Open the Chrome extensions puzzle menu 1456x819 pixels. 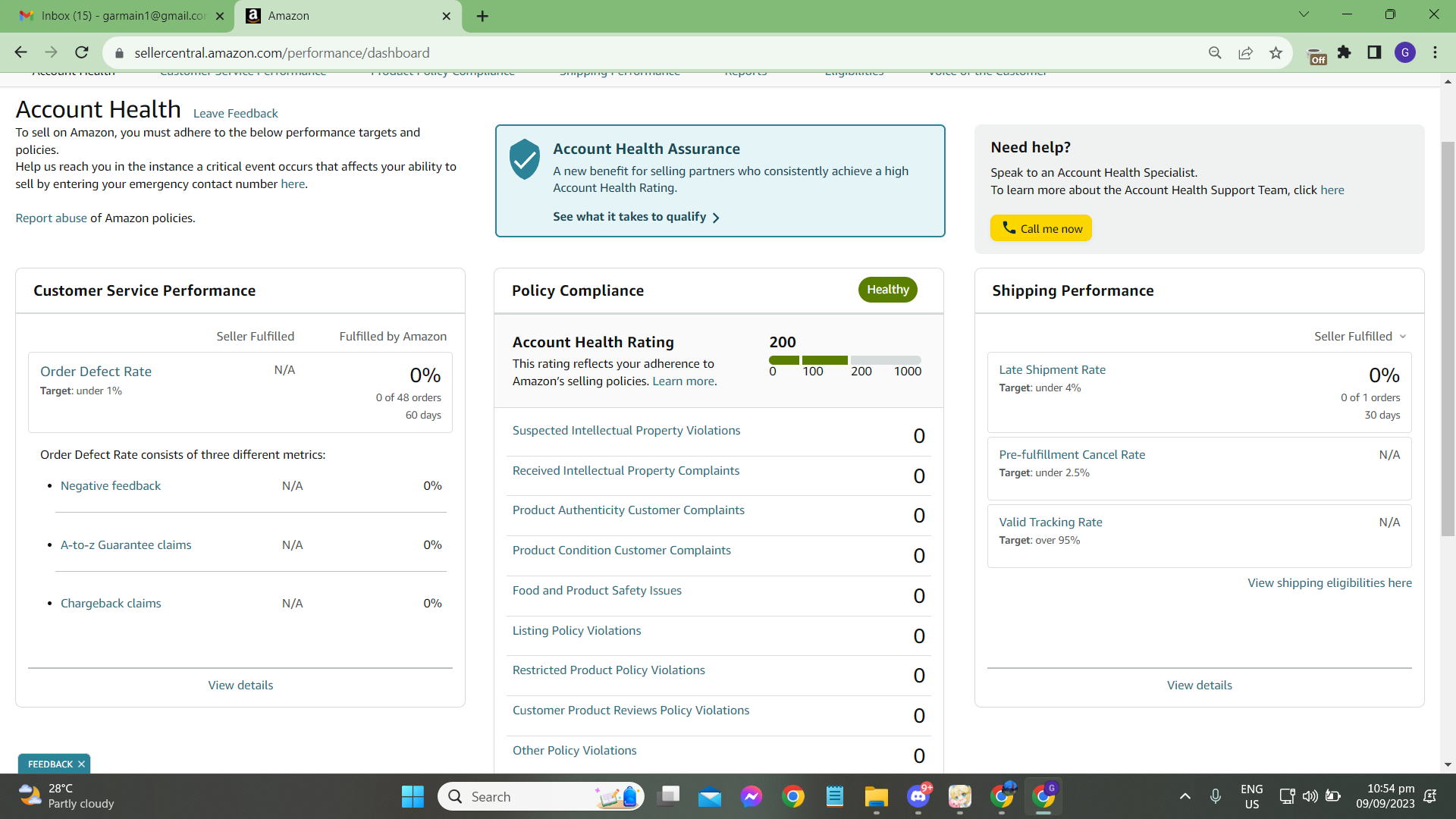[x=1345, y=52]
